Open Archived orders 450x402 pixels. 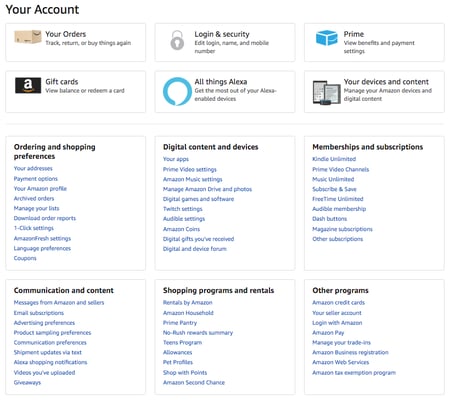(x=34, y=198)
